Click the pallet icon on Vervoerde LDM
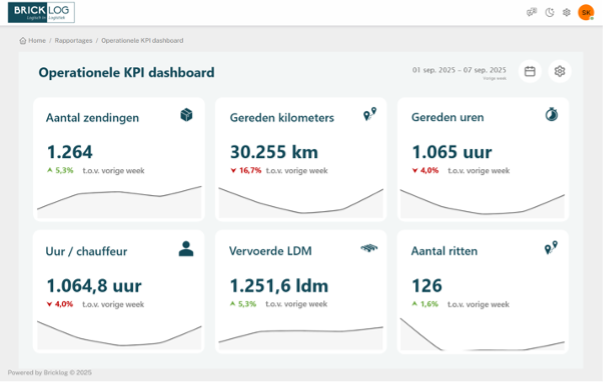The height and width of the screenshot is (382, 604). [x=369, y=248]
